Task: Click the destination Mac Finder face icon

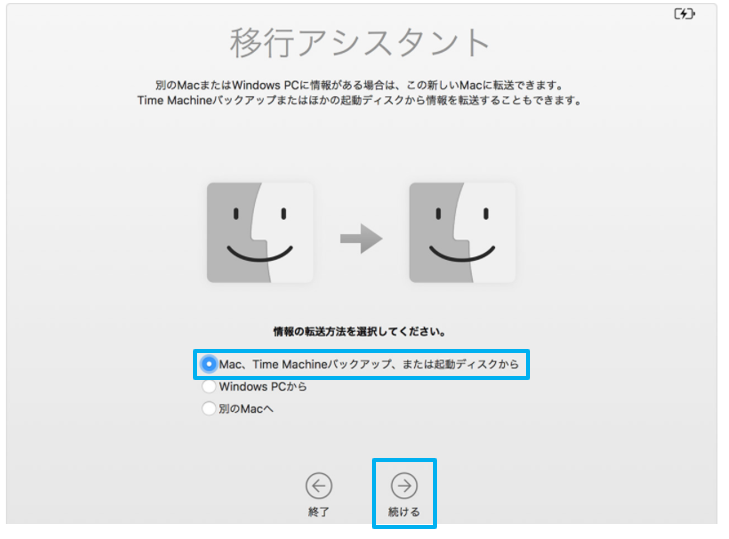Action: (x=462, y=233)
